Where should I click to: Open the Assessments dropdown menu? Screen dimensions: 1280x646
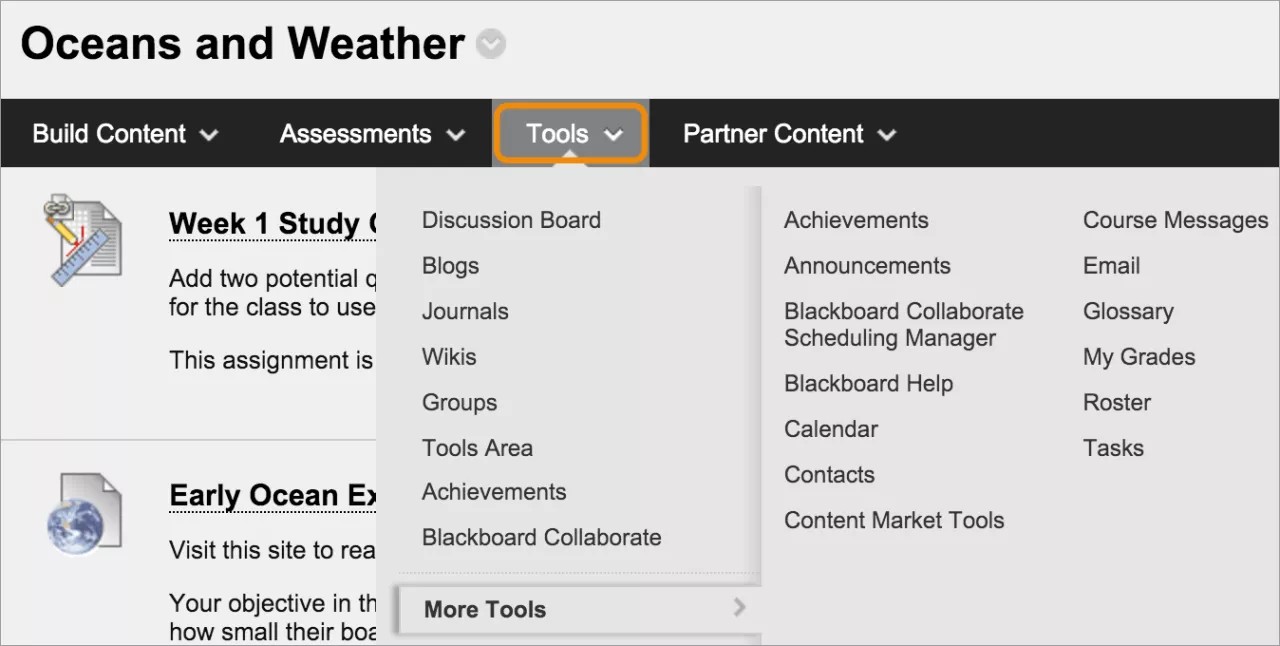pos(371,133)
